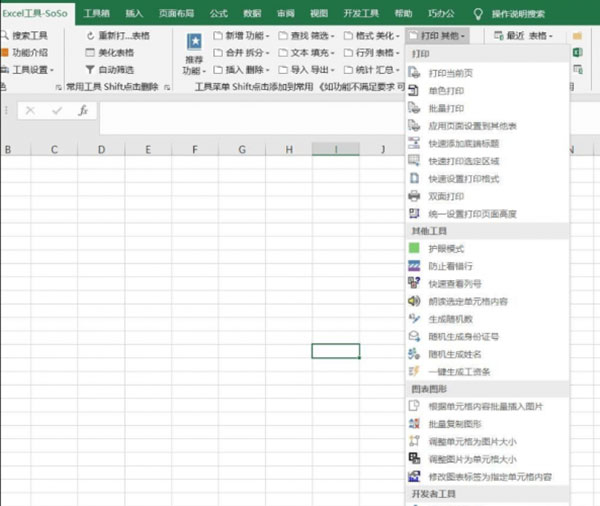Open 功能介绍 in the ribbon
The image size is (600, 506).
24,52
